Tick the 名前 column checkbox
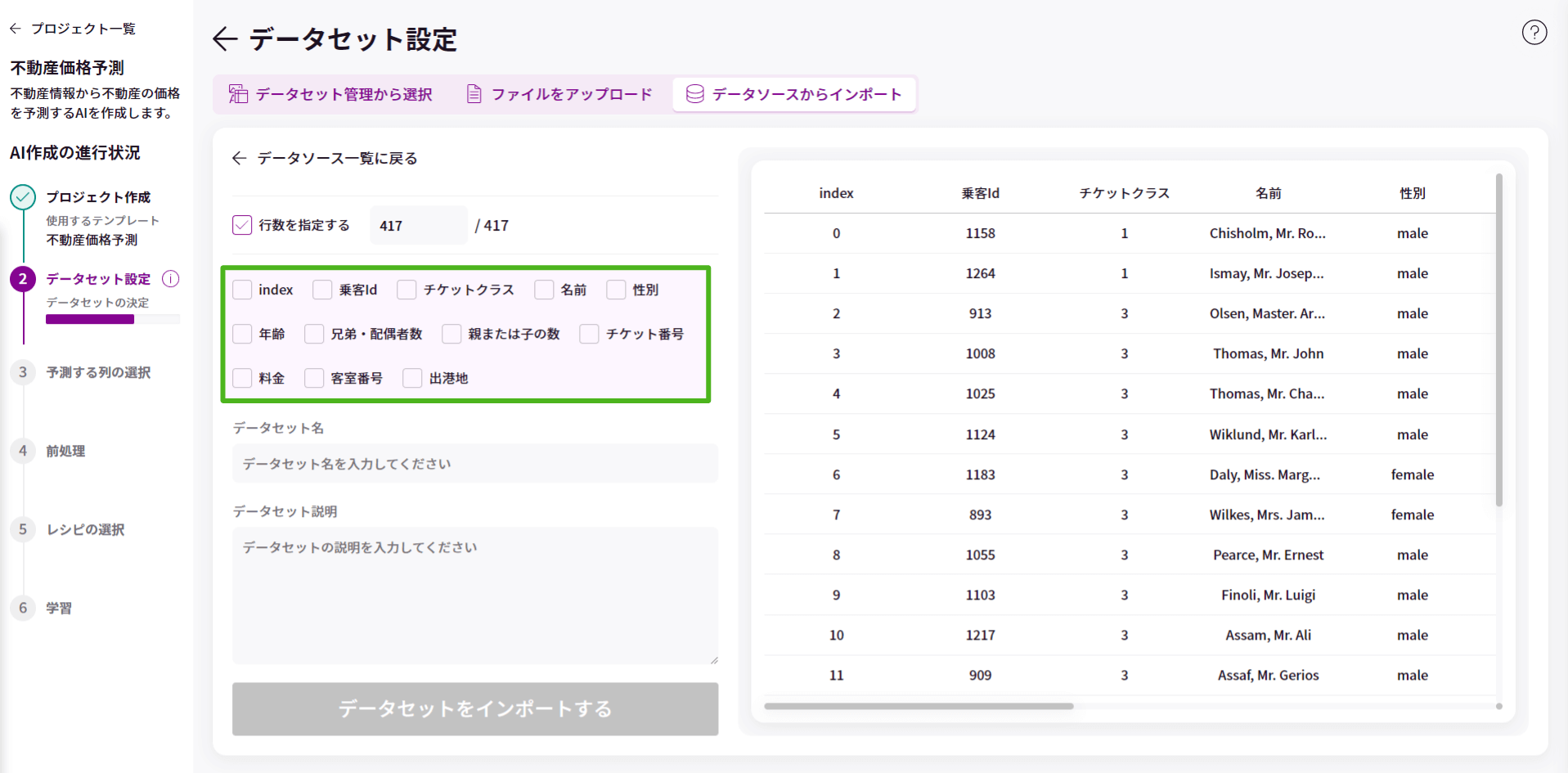The image size is (1568, 773). click(544, 290)
